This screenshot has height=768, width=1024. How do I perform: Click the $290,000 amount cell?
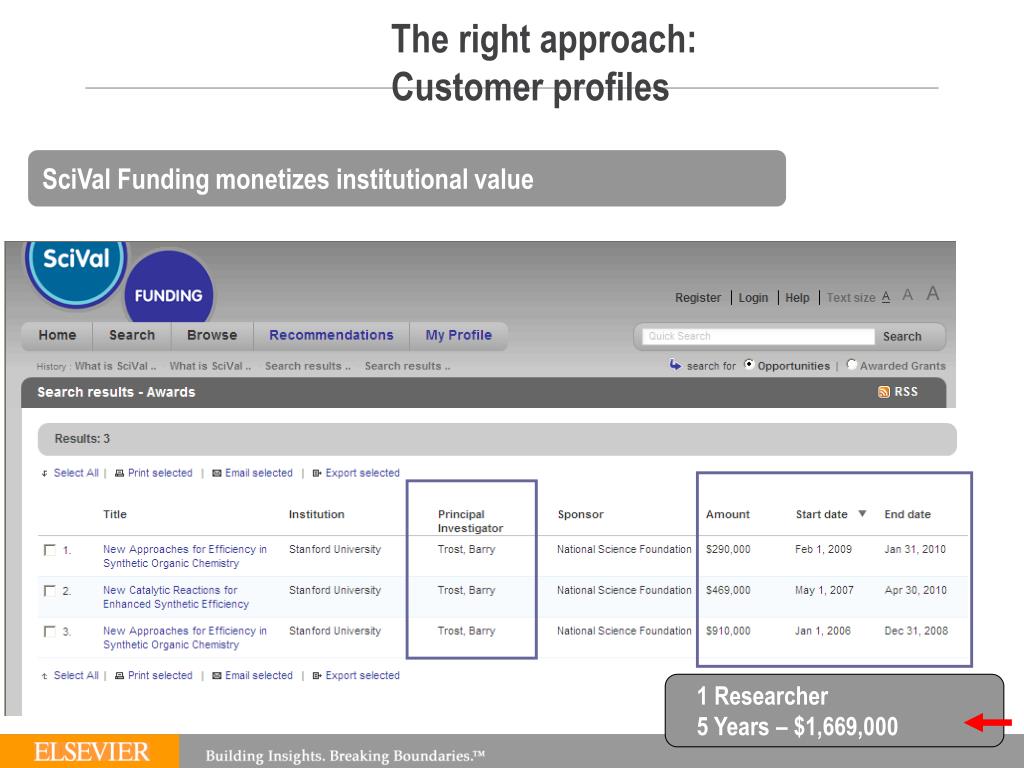(728, 549)
